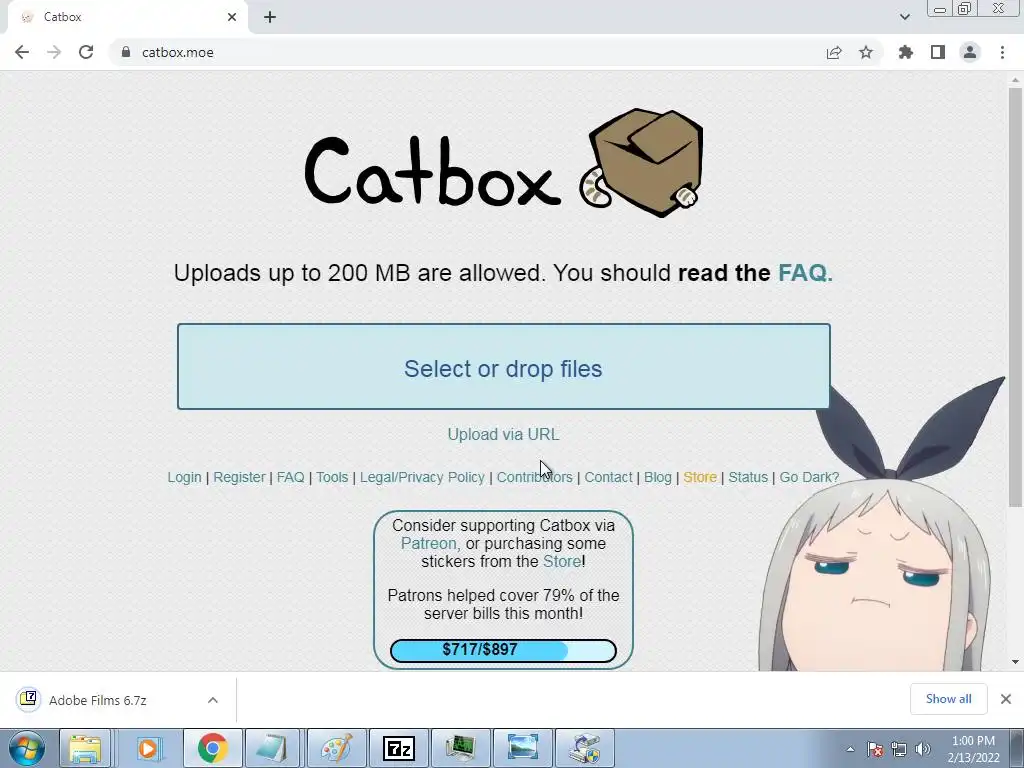Open FAQ in the footer links
The height and width of the screenshot is (768, 1024).
[x=291, y=477]
